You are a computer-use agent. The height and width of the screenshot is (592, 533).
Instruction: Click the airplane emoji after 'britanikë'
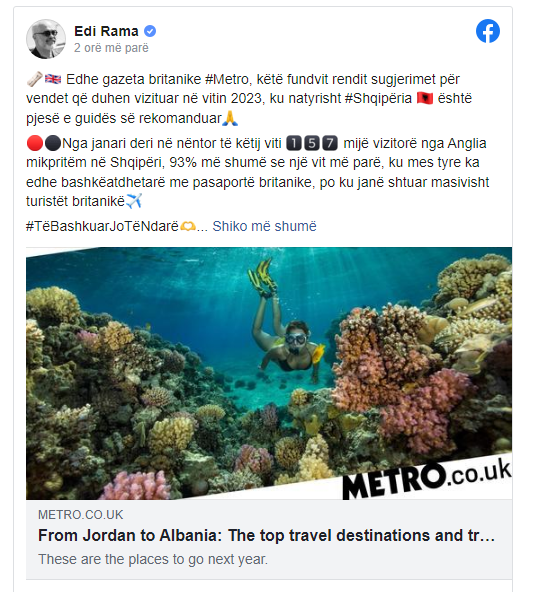pos(134,201)
